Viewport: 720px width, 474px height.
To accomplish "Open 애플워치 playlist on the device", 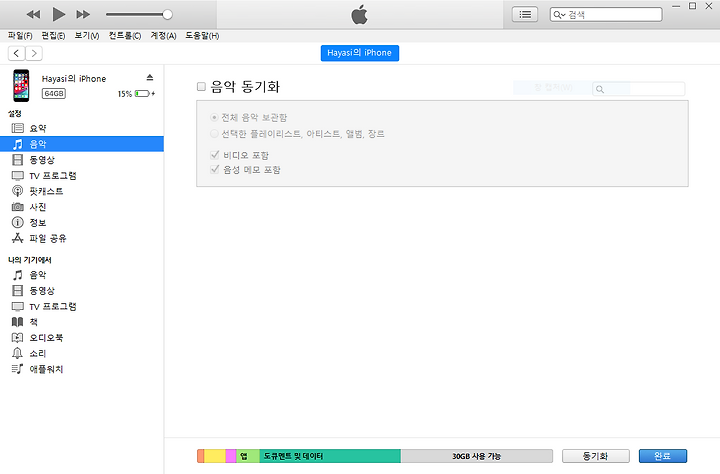I will [82, 369].
